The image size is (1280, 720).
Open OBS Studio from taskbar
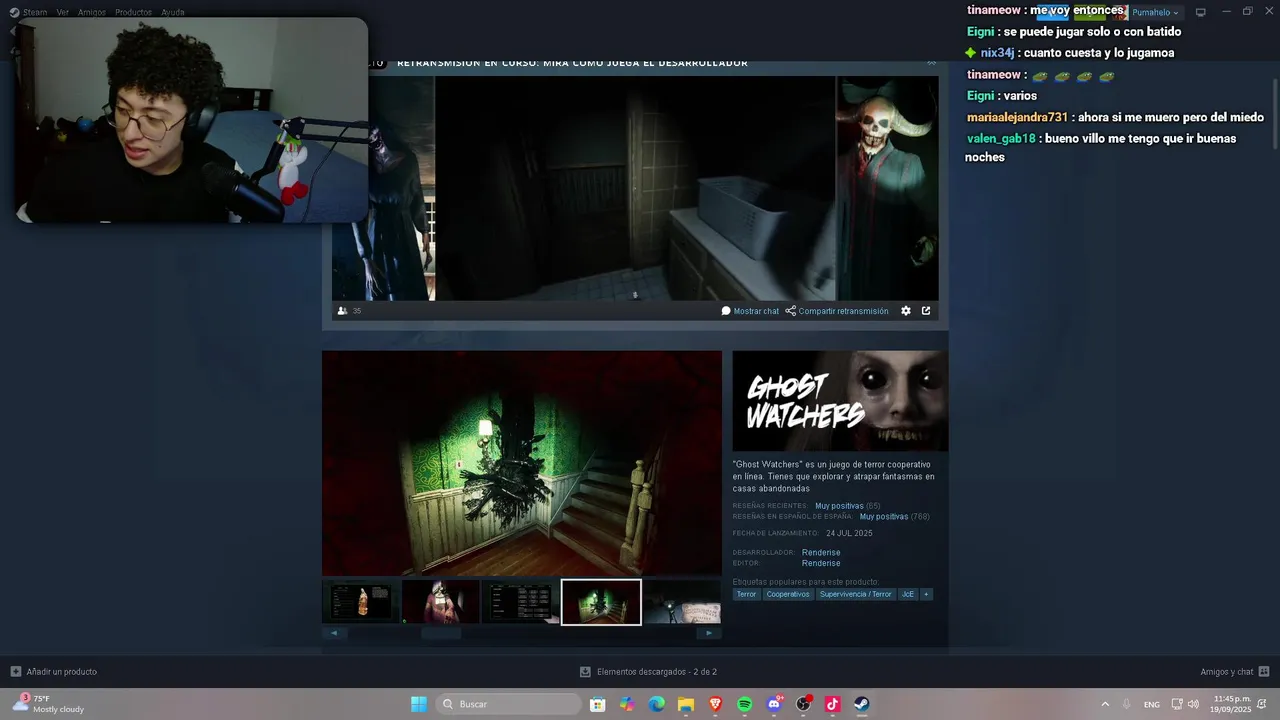[803, 704]
